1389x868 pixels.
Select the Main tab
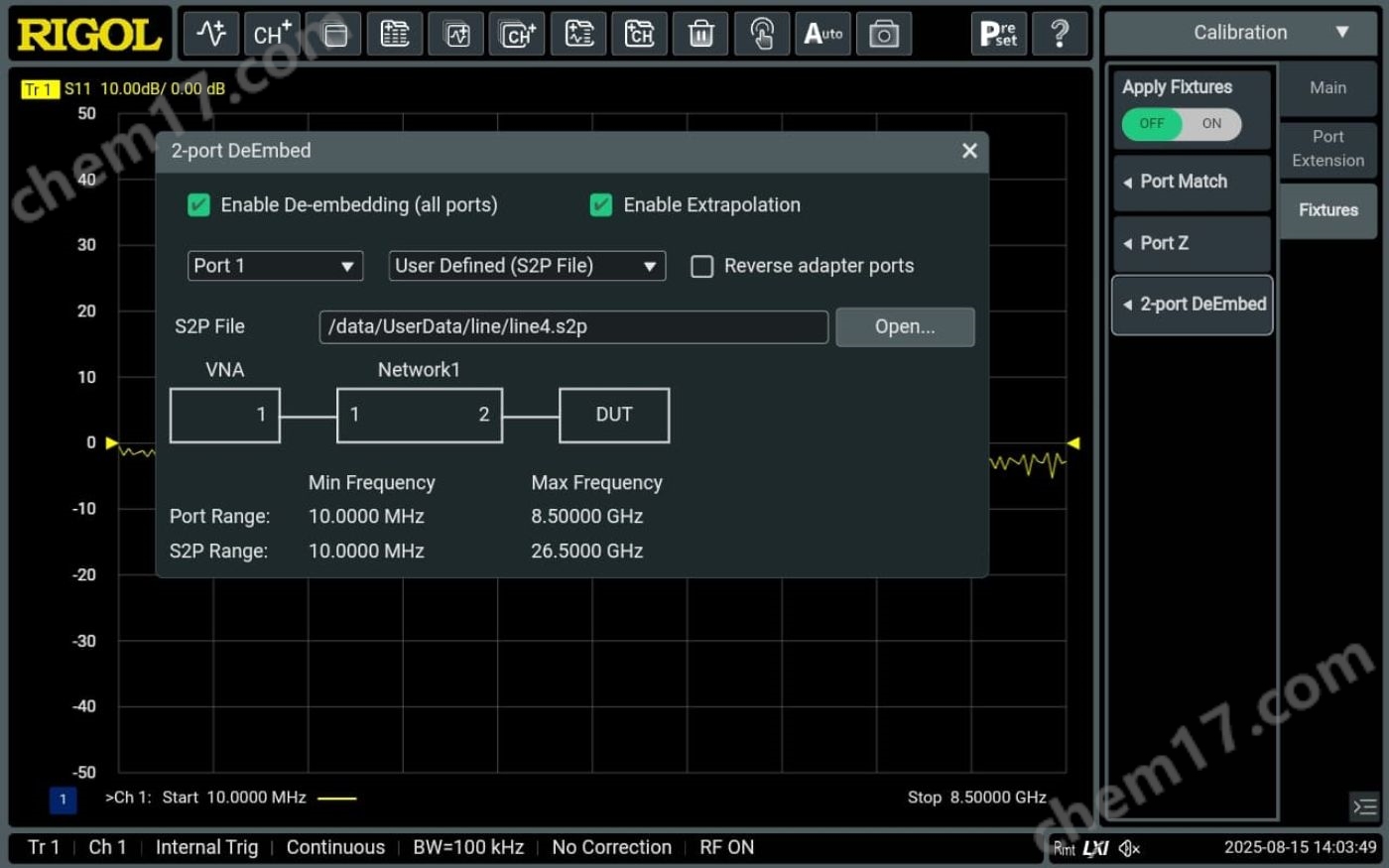tap(1327, 88)
